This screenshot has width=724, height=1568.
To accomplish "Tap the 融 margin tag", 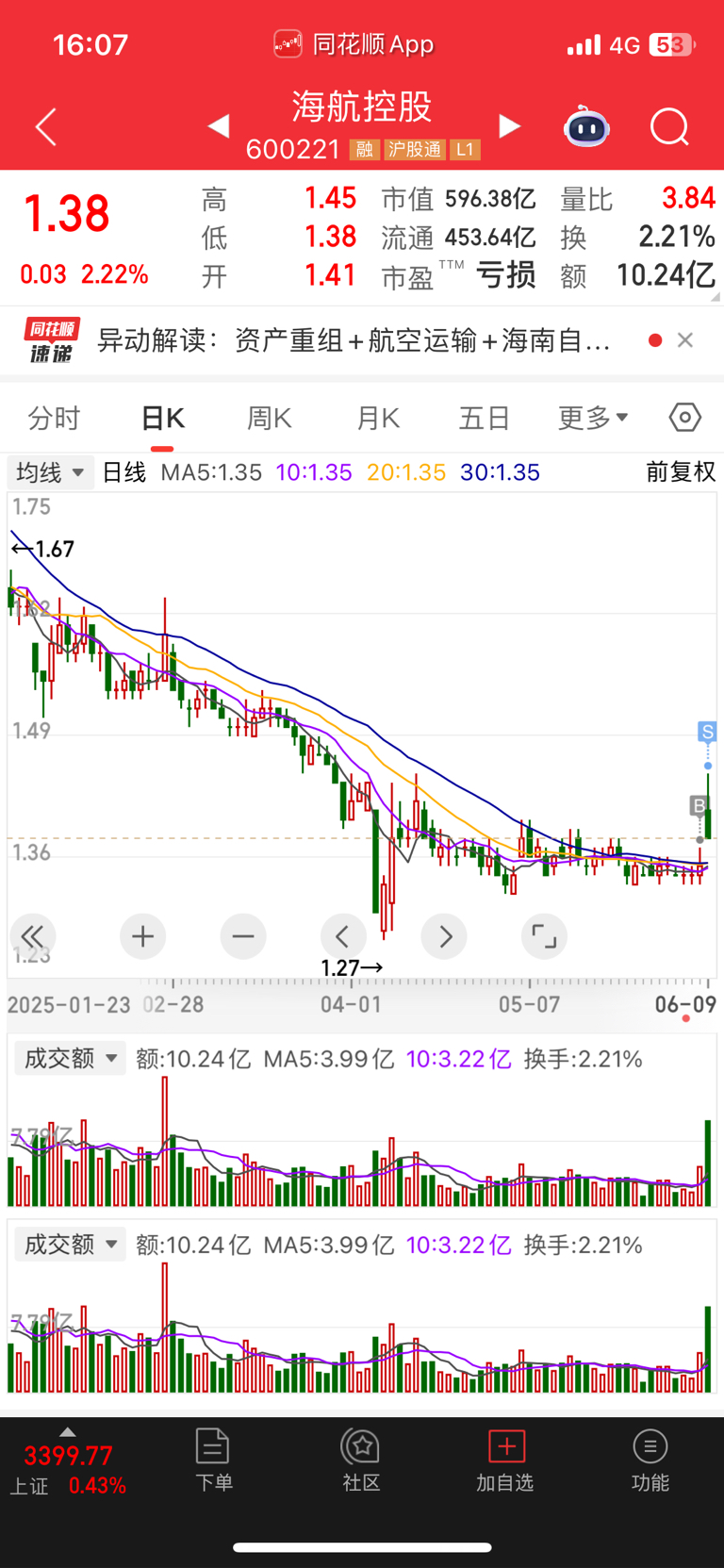I will pos(364,150).
